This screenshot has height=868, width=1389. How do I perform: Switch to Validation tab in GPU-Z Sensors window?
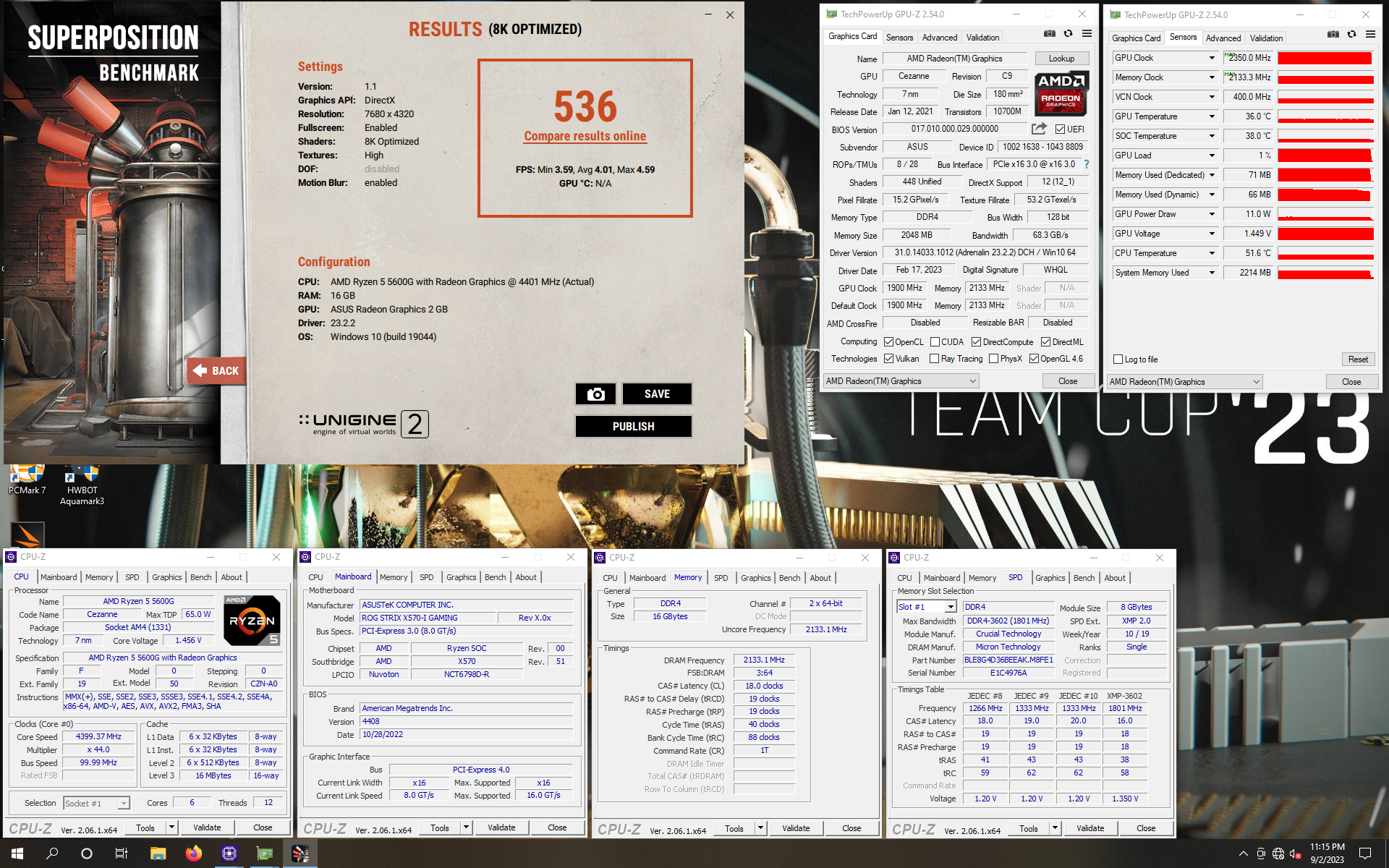tap(1266, 38)
